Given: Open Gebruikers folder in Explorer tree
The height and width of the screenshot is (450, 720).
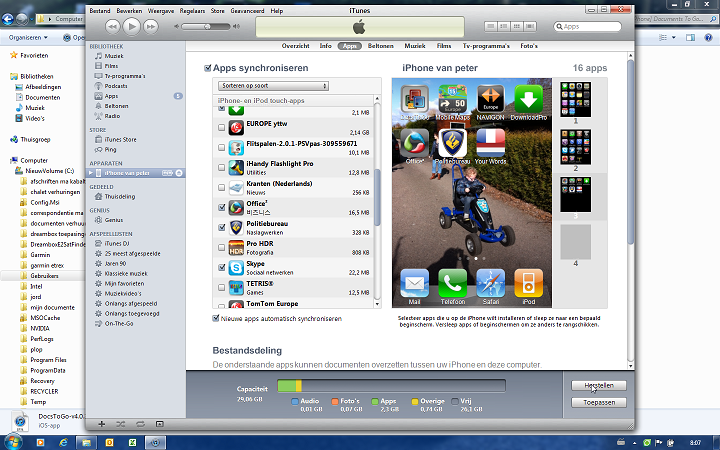Looking at the screenshot, I should point(44,276).
